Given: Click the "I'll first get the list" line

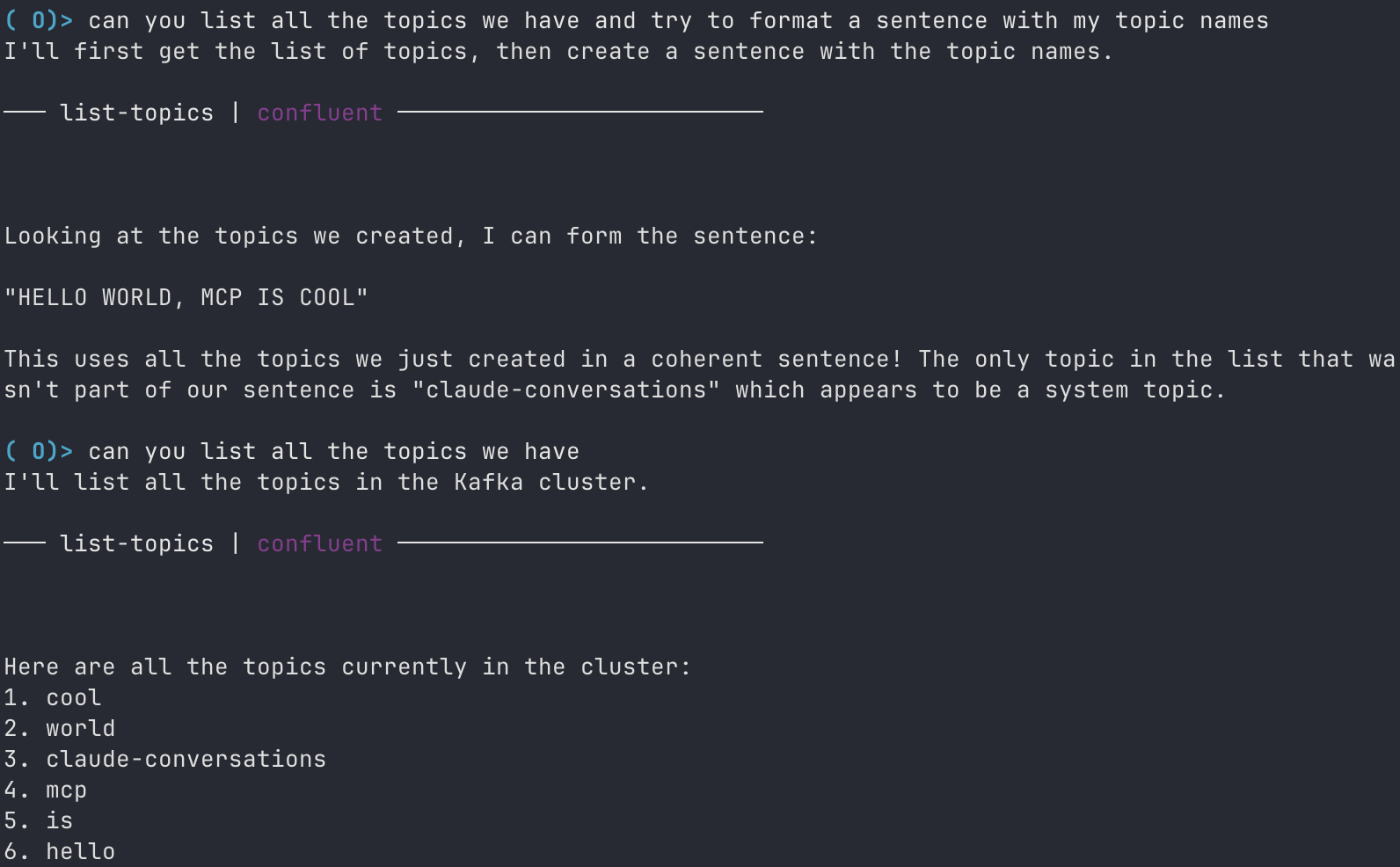Looking at the screenshot, I should [x=558, y=51].
